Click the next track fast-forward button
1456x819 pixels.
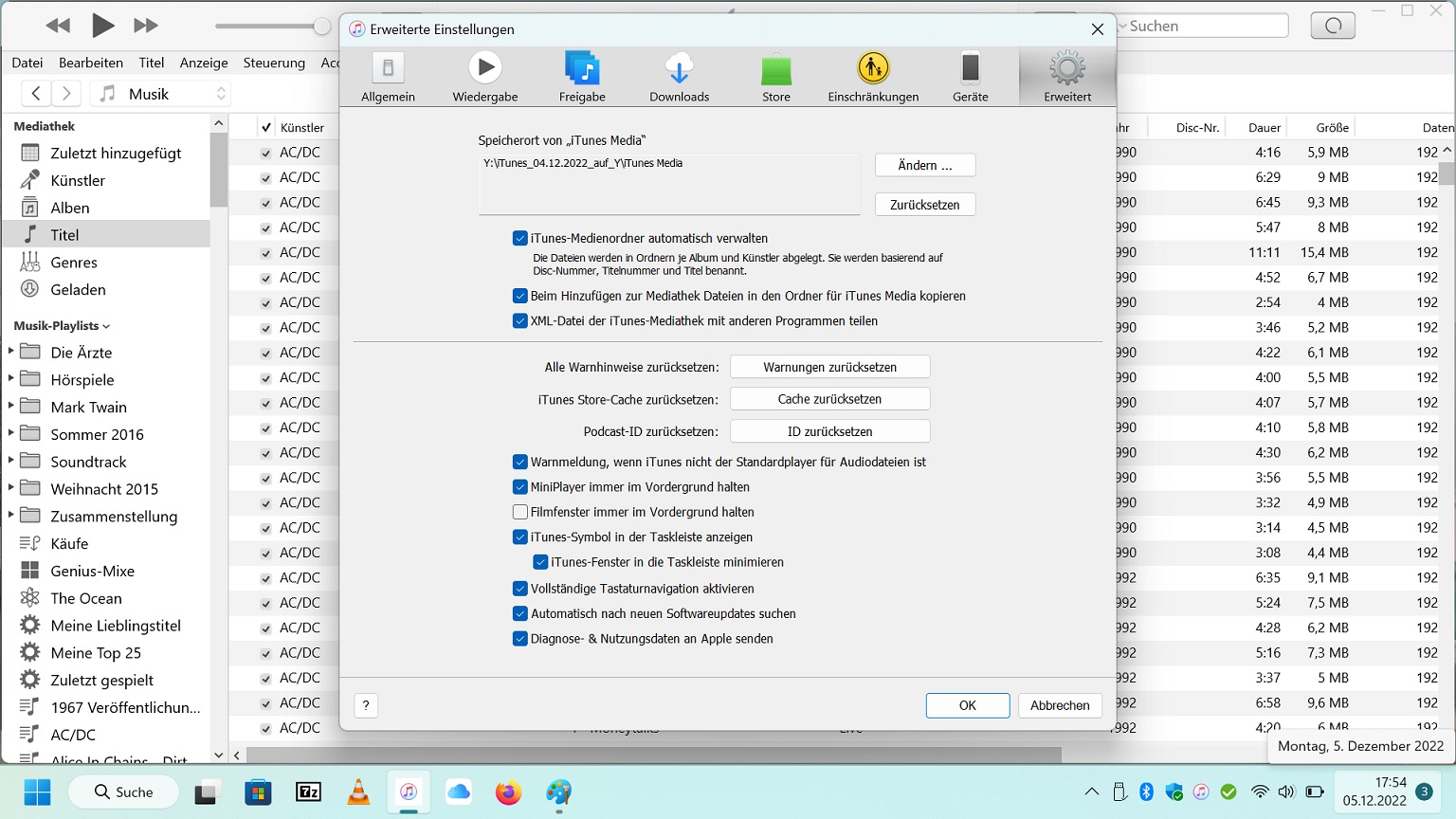click(x=145, y=26)
